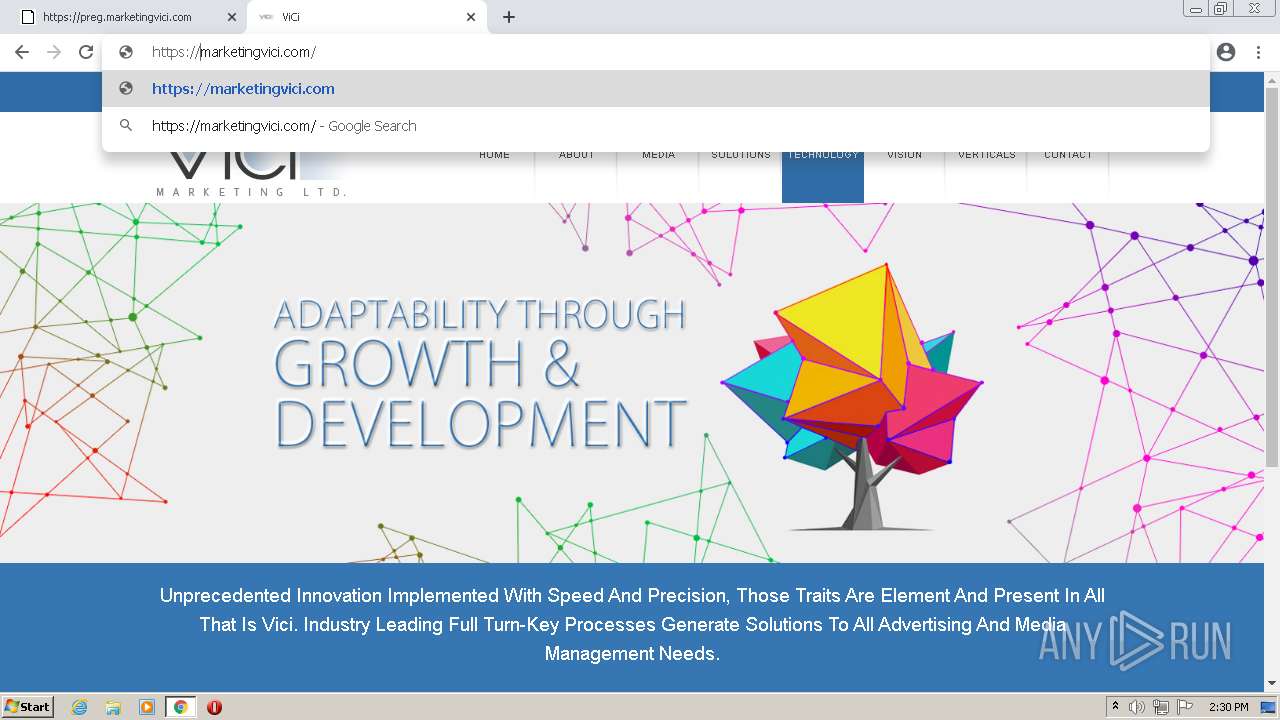This screenshot has width=1280, height=720.
Task: Close the preg.marketingvici.com tab
Action: (x=232, y=17)
